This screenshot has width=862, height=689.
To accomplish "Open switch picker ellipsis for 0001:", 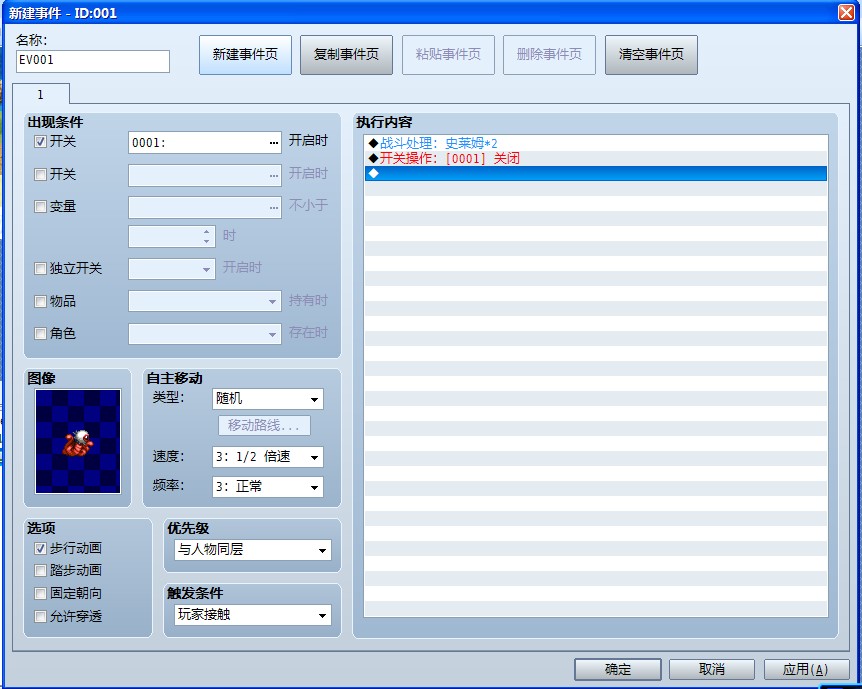I will point(274,143).
